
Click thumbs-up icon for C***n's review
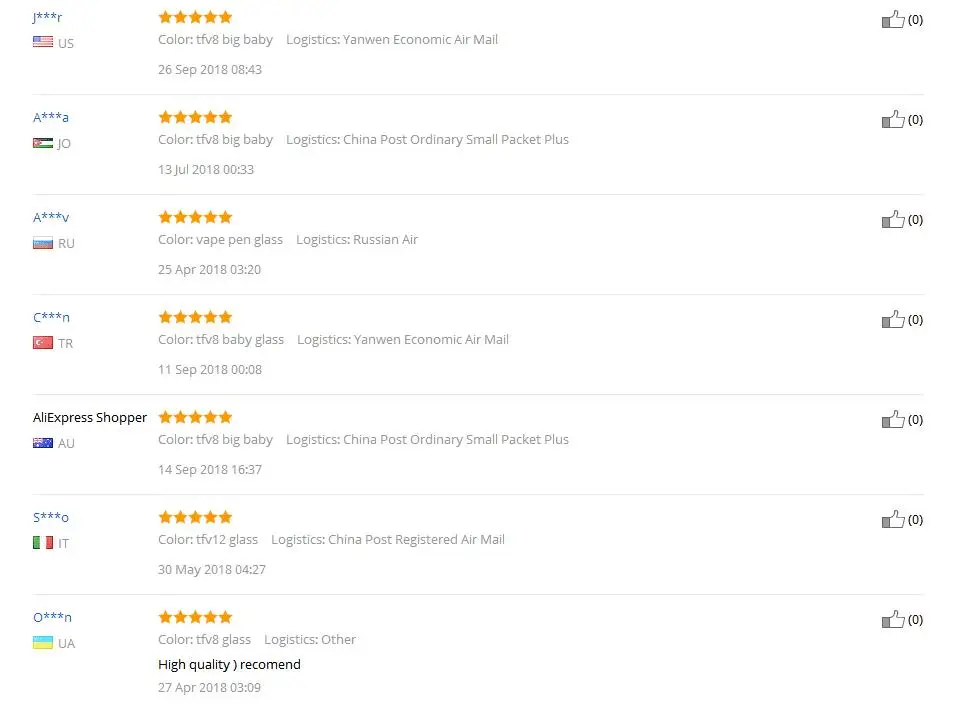[893, 319]
